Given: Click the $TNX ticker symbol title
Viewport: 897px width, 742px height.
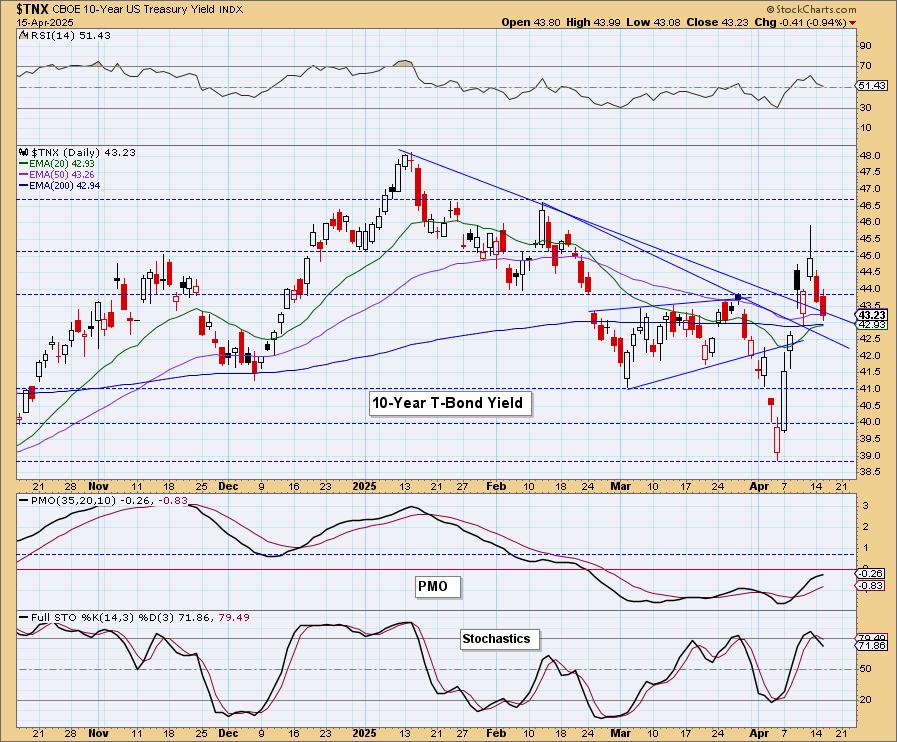Looking at the screenshot, I should [x=33, y=9].
